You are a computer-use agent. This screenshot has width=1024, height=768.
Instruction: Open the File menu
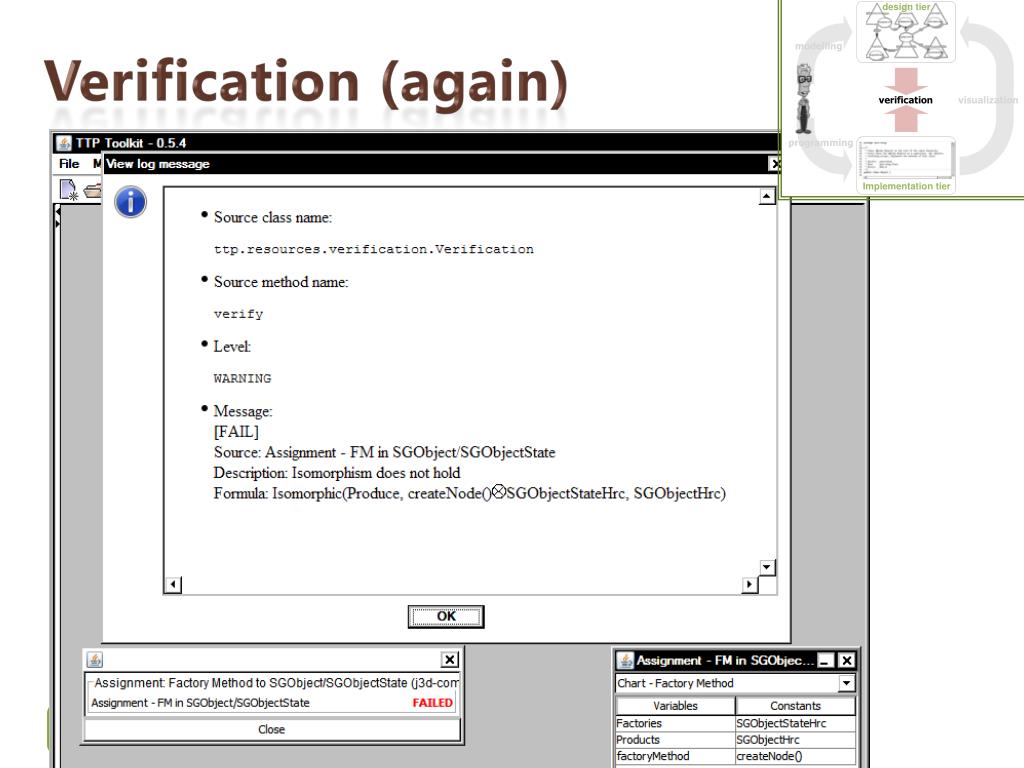[69, 164]
